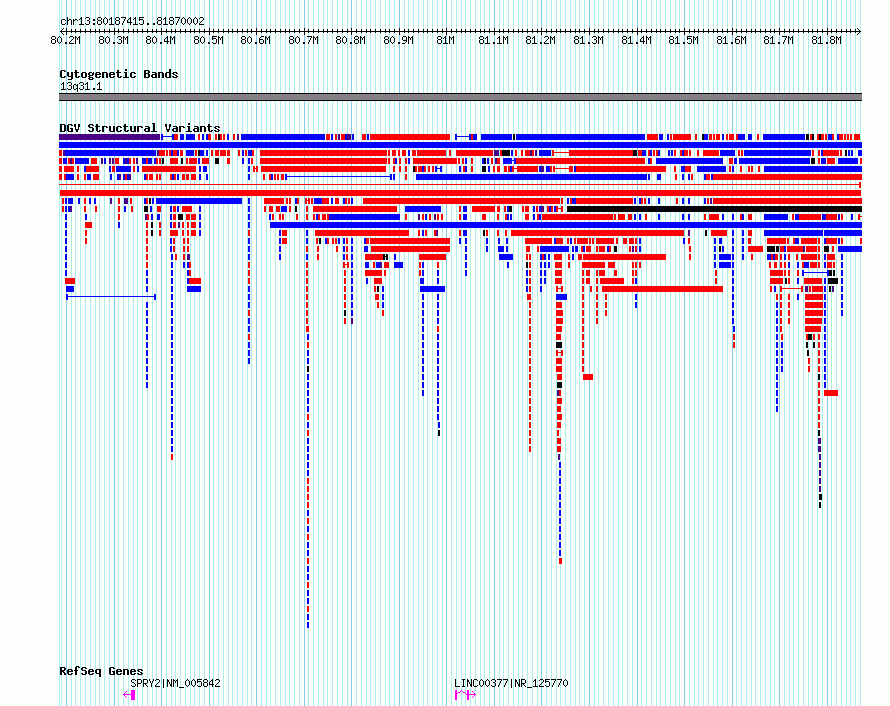
Task: Click thin blue capped variant line below 80.3M
Action: pyautogui.click(x=111, y=296)
